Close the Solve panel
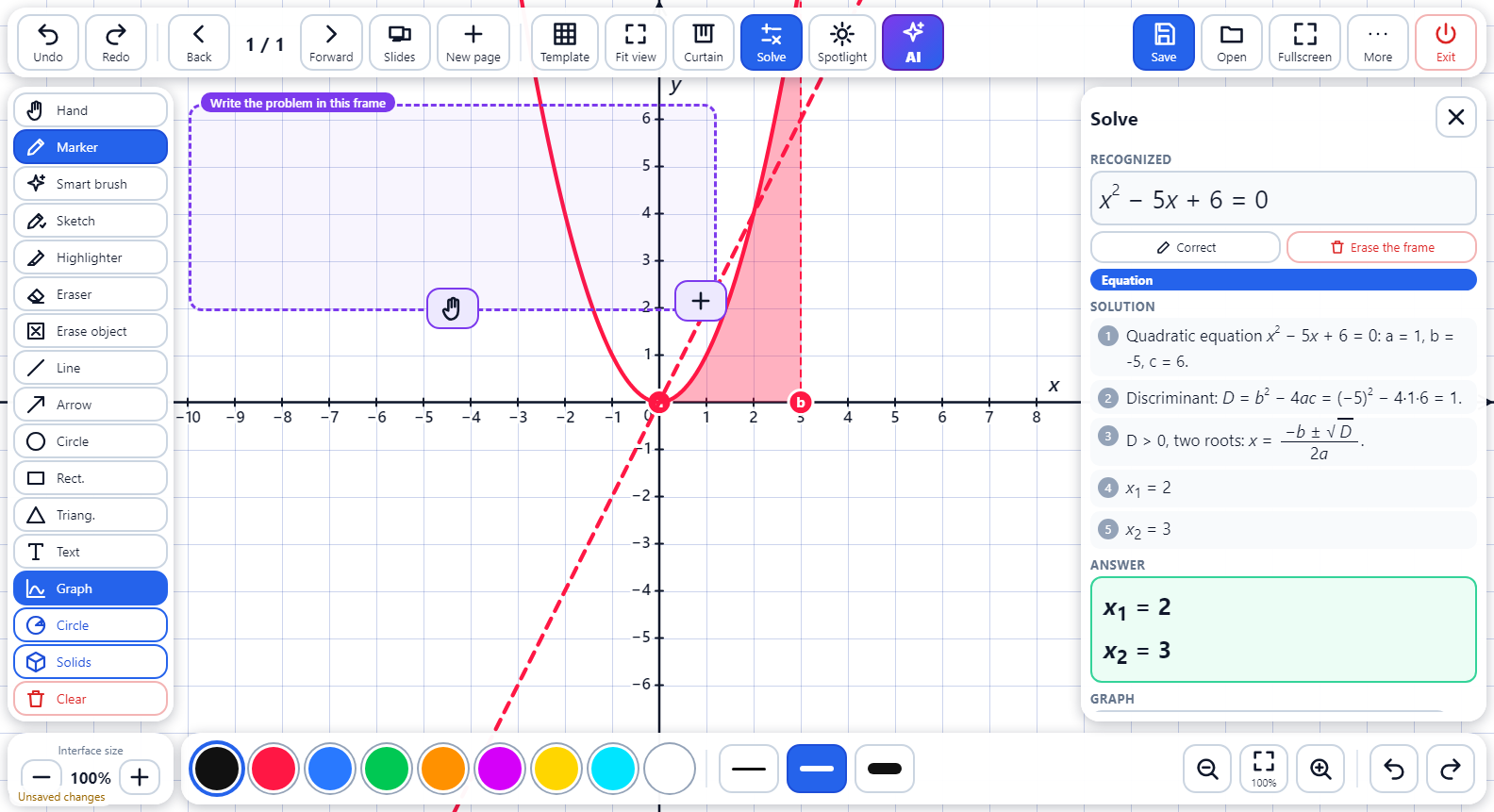This screenshot has width=1494, height=812. pos(1456,117)
